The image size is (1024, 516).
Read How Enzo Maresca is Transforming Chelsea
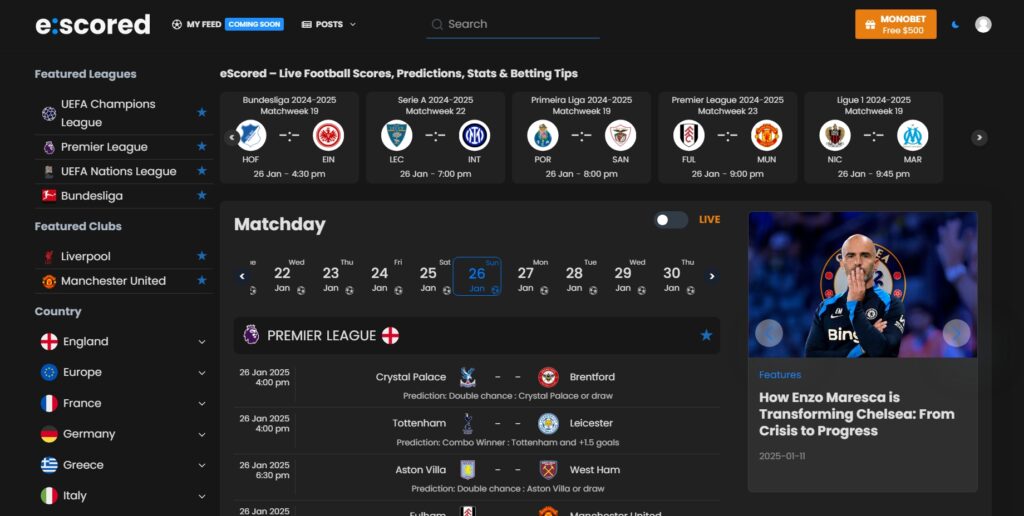coord(857,414)
